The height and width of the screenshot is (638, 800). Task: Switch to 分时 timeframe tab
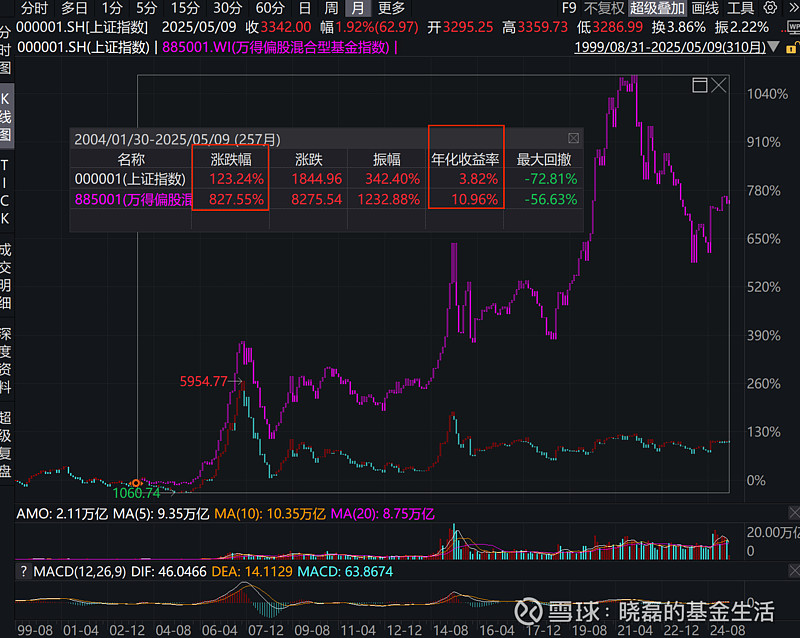[x=34, y=8]
